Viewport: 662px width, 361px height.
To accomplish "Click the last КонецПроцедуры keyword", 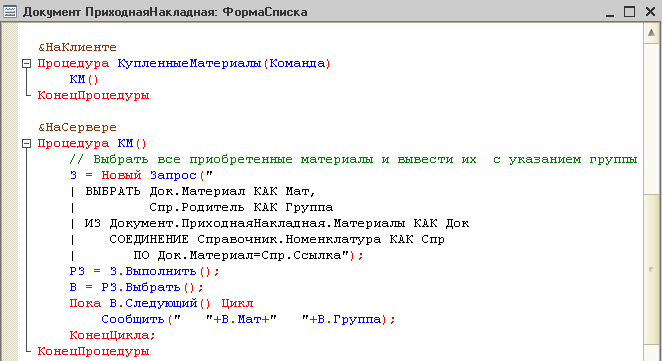I will [x=93, y=352].
